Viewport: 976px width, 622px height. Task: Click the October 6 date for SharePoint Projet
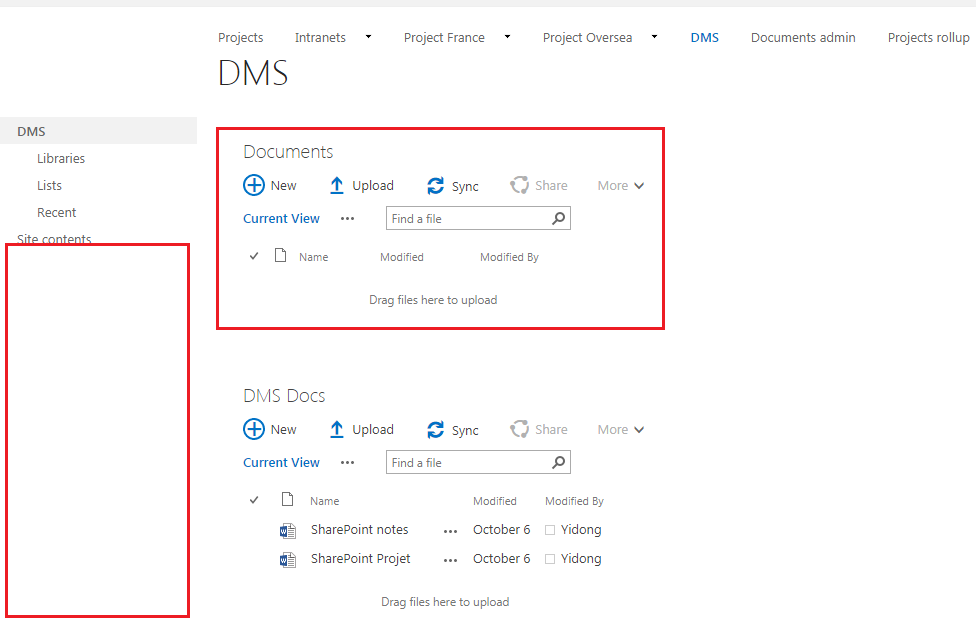pos(501,559)
